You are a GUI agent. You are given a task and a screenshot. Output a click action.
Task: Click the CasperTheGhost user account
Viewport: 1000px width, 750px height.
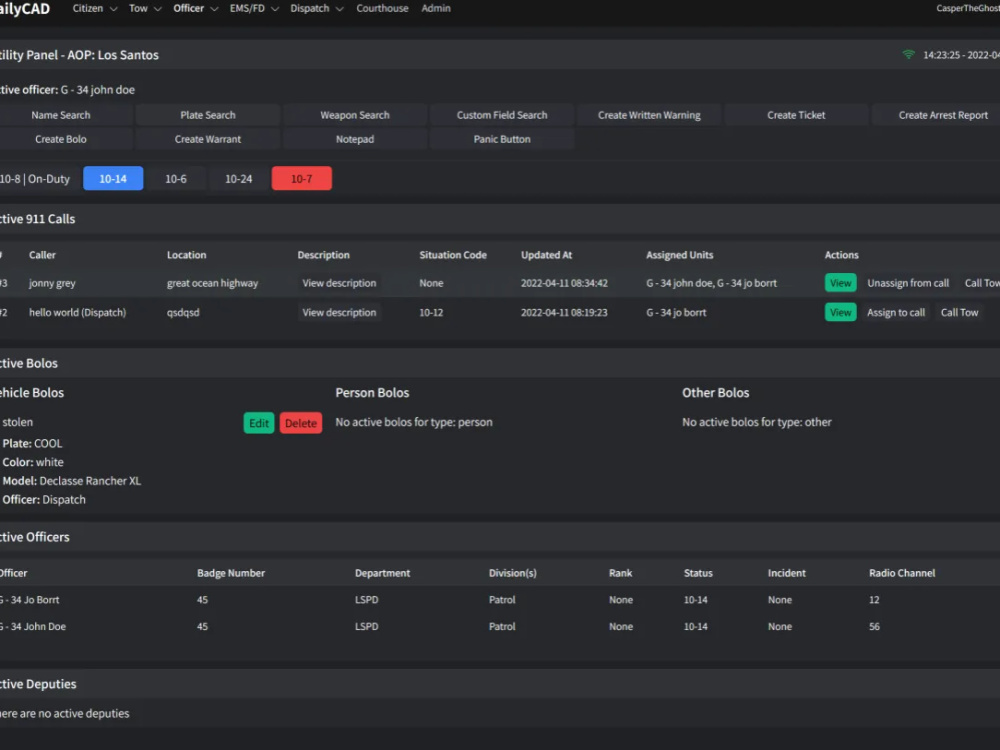967,8
